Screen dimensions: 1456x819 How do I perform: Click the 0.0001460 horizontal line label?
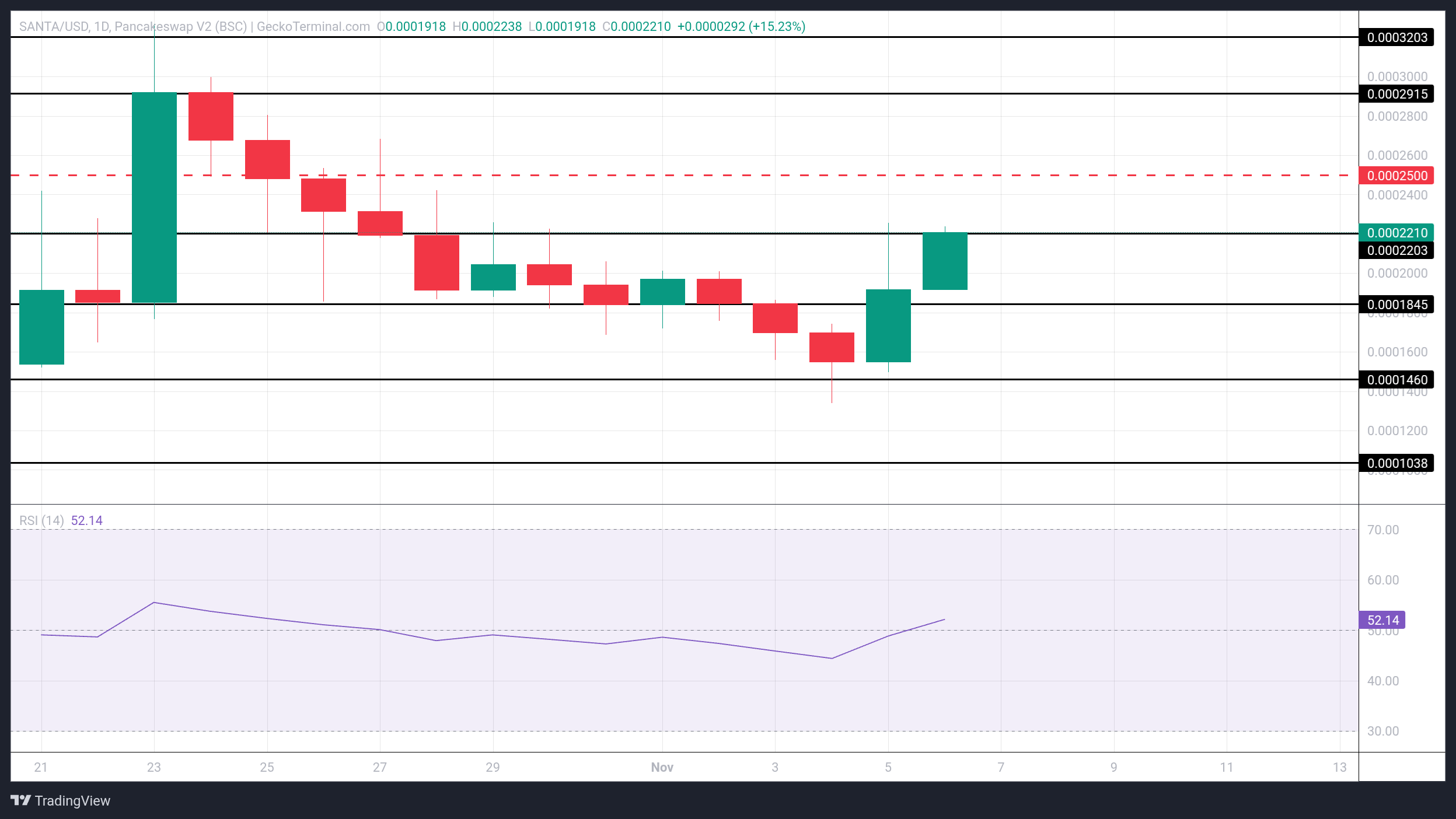coord(1396,380)
